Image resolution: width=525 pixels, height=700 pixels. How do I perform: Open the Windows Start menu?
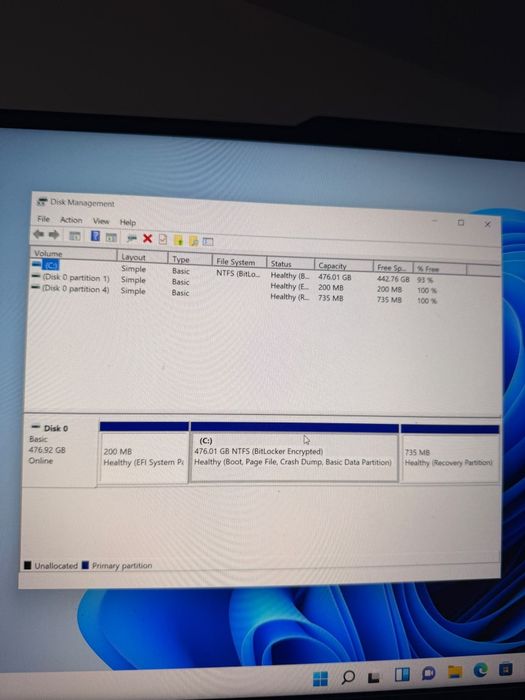320,679
